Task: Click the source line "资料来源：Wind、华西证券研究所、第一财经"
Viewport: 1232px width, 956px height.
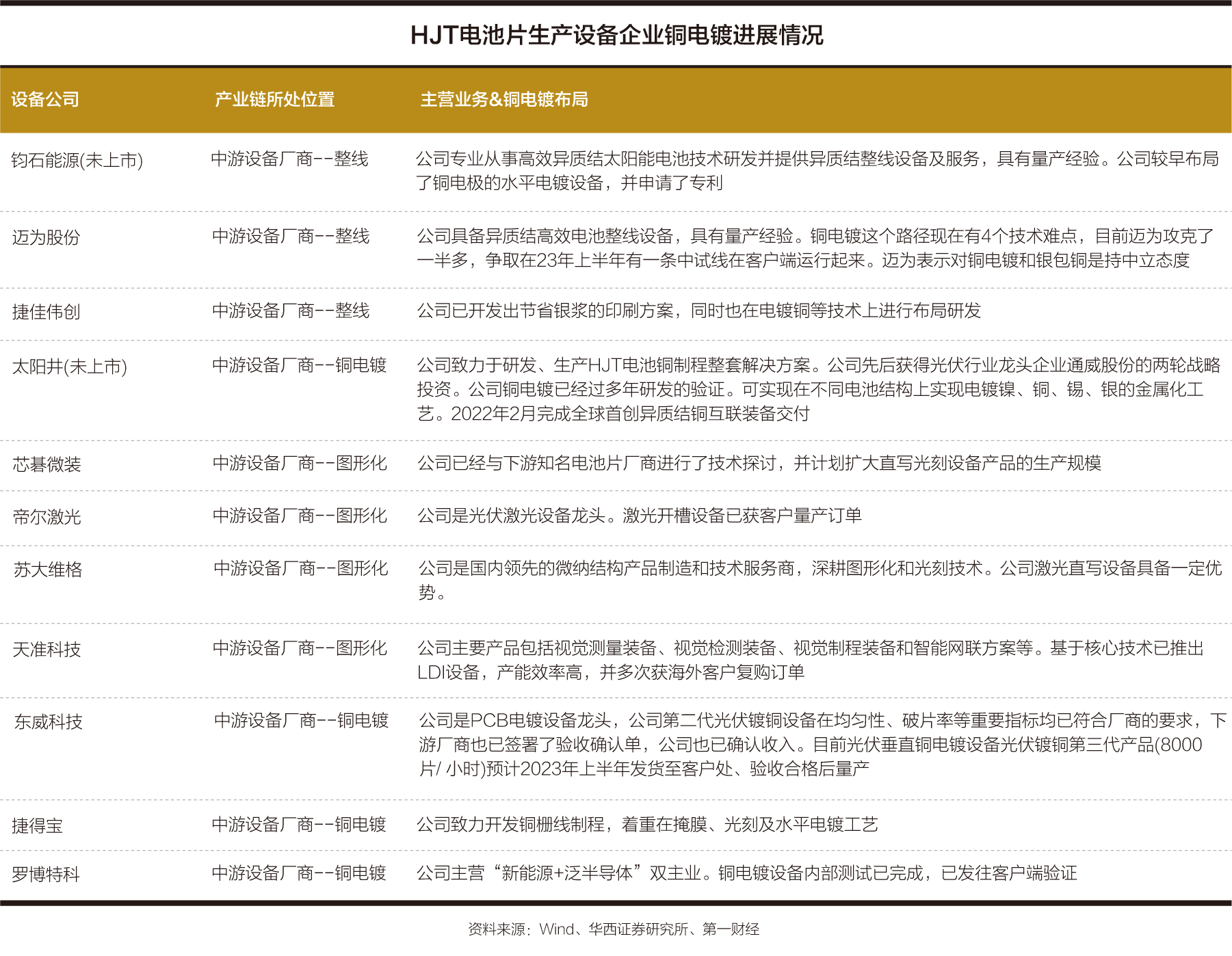Action: [x=614, y=929]
